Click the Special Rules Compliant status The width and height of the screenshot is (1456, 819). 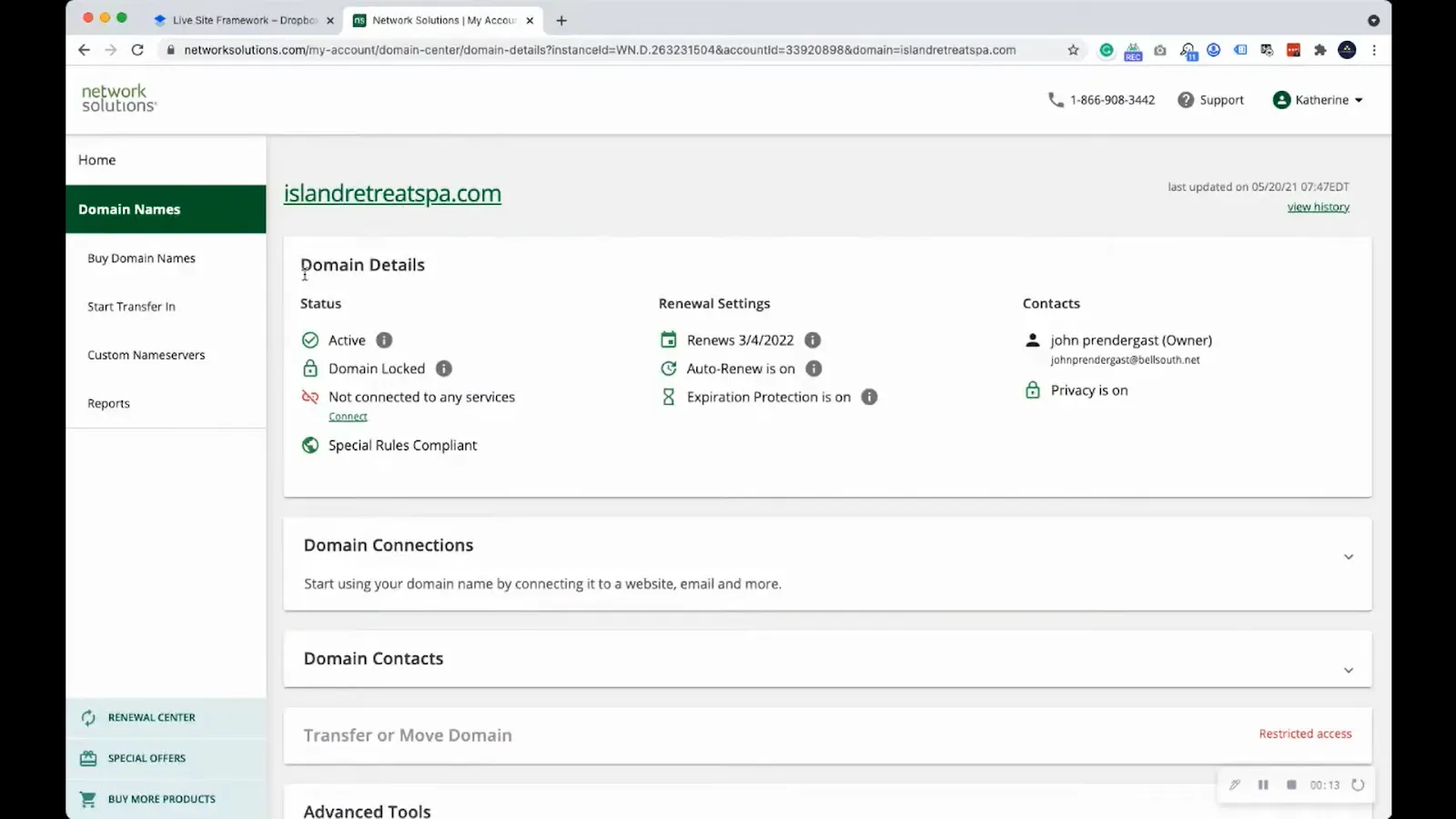tap(402, 445)
